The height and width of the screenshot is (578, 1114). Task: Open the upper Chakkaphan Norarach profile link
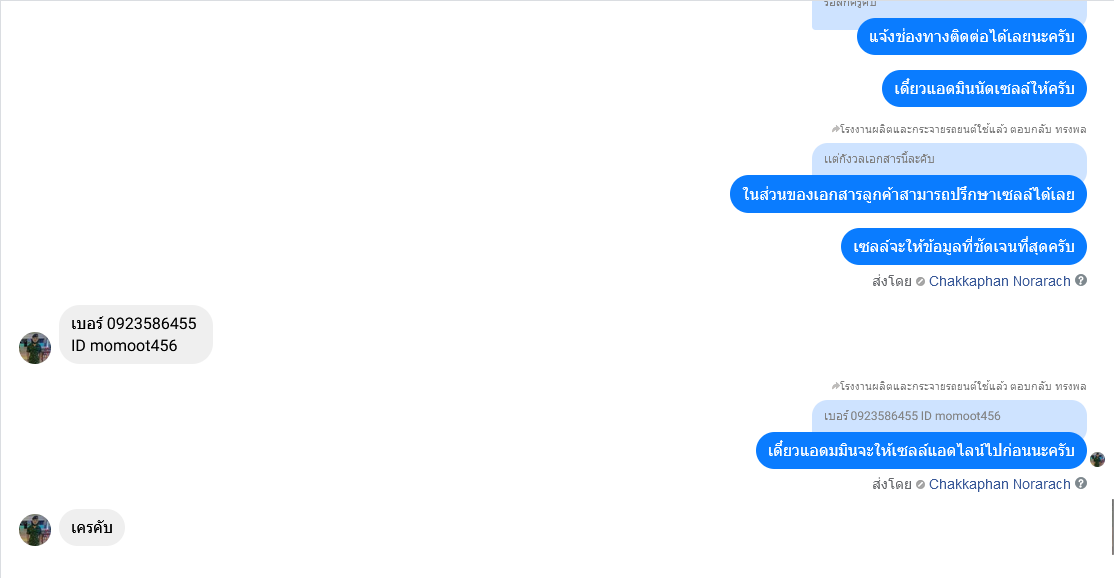pos(999,281)
